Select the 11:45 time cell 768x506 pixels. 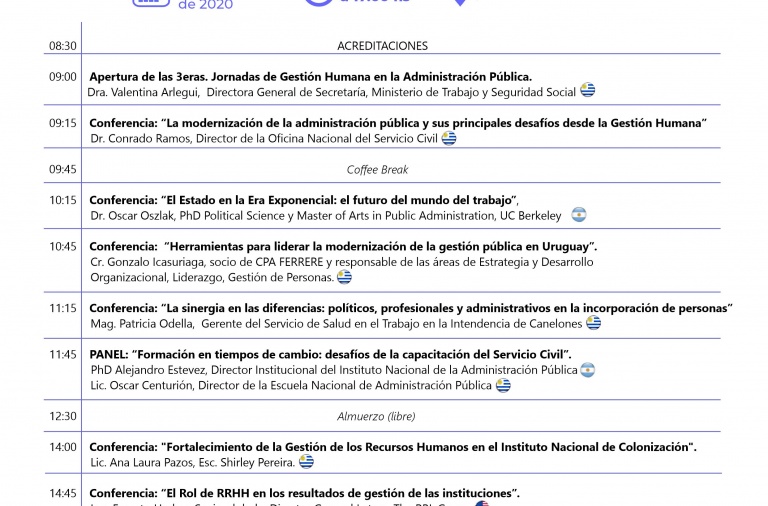click(63, 355)
